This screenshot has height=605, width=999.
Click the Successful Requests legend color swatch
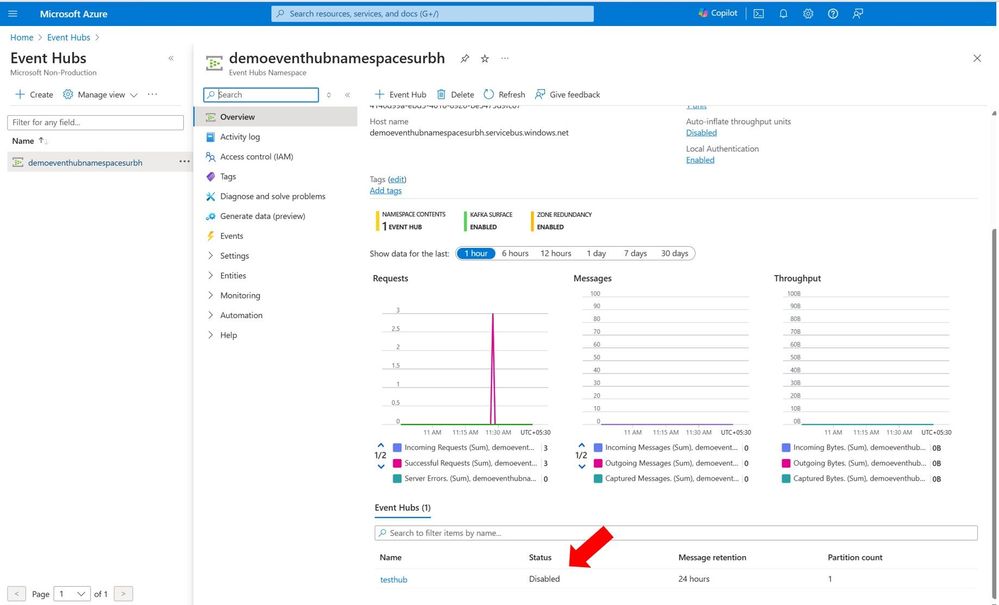(398, 463)
